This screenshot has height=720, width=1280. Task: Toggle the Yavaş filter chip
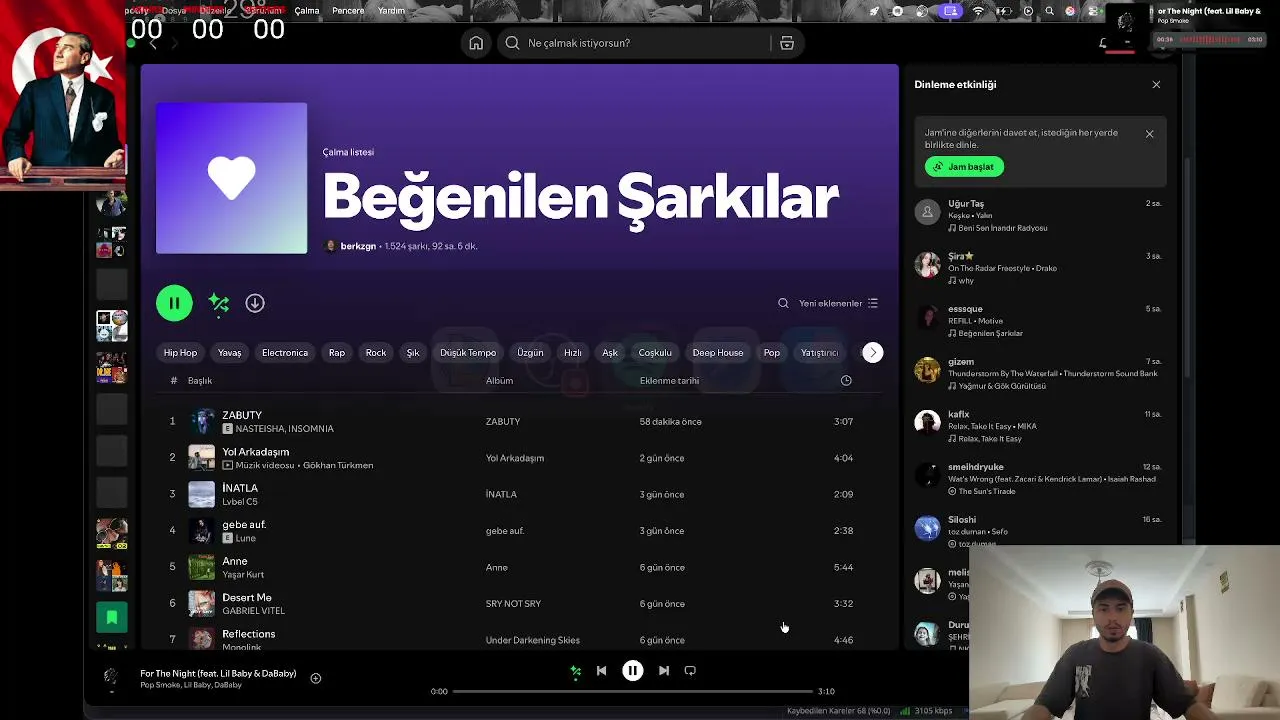[230, 353]
